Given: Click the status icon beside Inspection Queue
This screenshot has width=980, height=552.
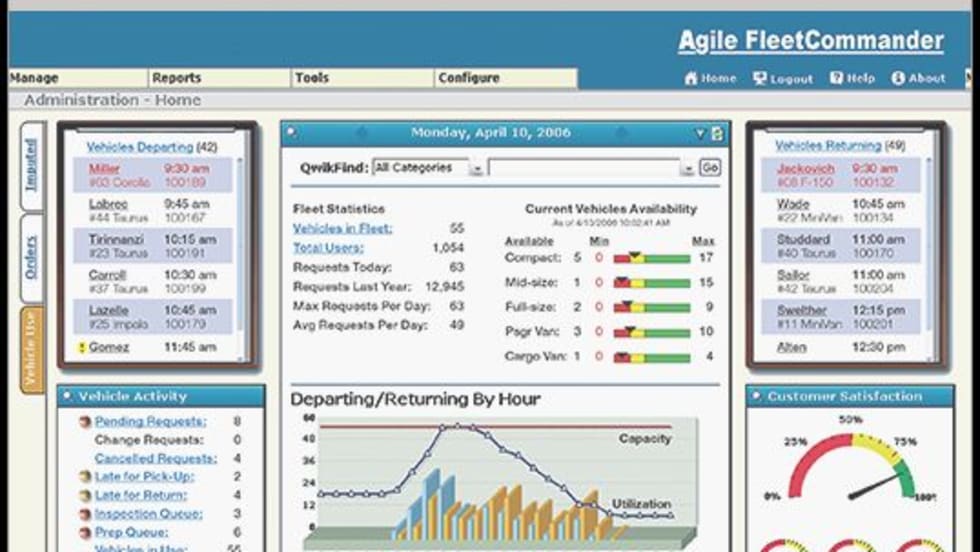Looking at the screenshot, I should click(84, 514).
